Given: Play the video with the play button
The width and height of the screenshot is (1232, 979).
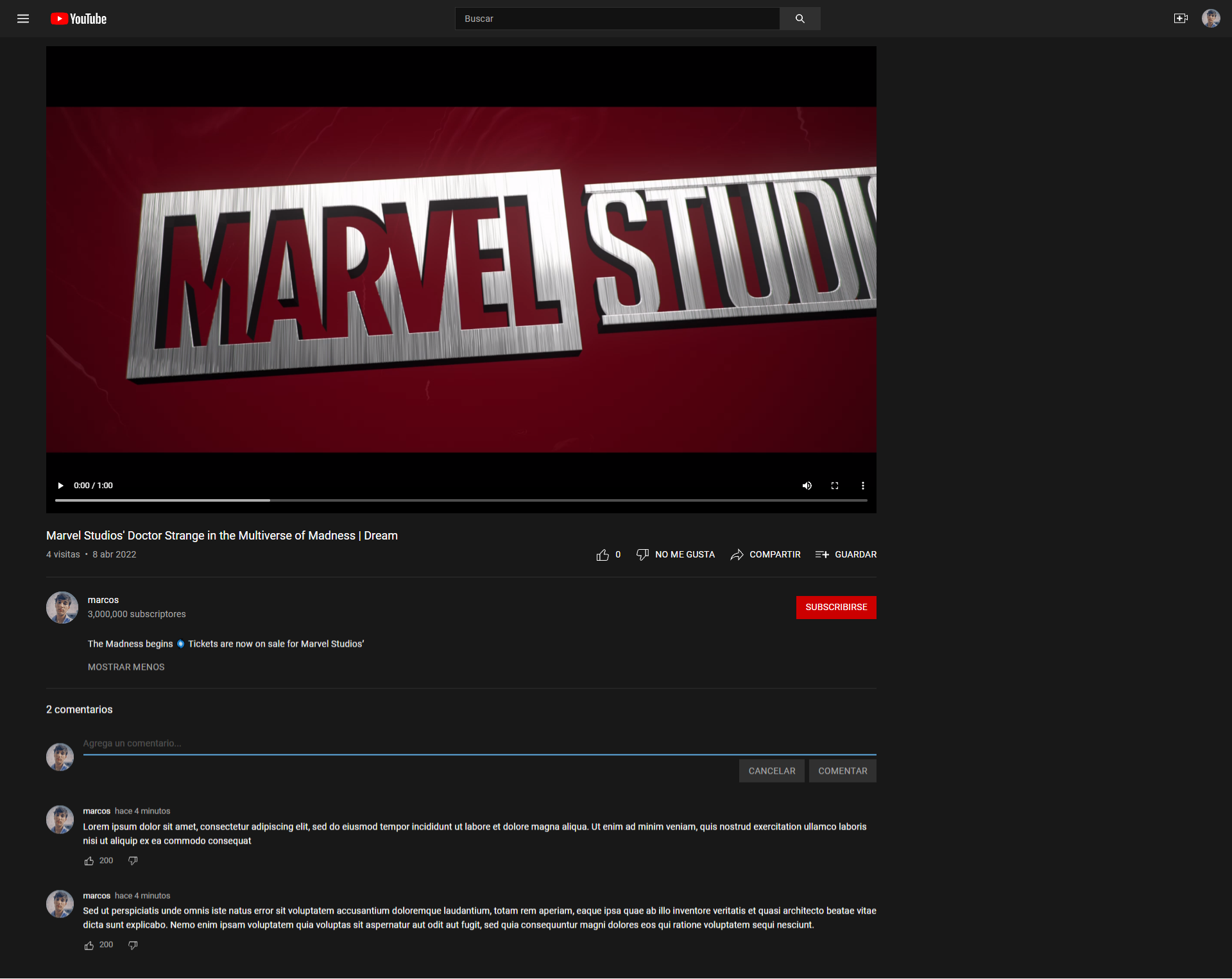Looking at the screenshot, I should (60, 486).
